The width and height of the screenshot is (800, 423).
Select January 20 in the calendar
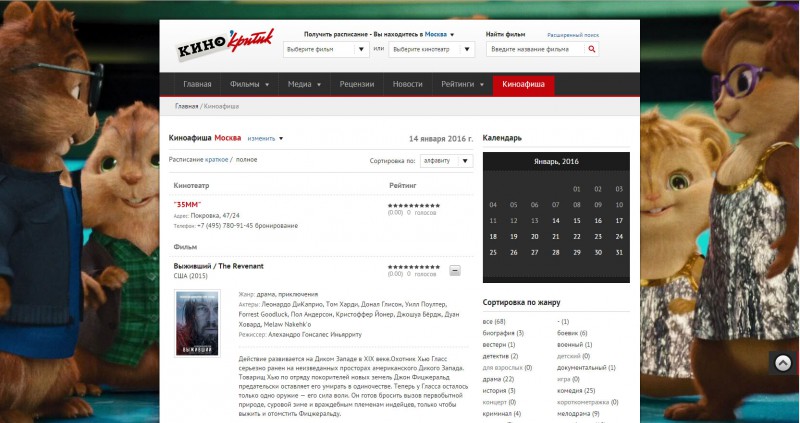click(534, 237)
